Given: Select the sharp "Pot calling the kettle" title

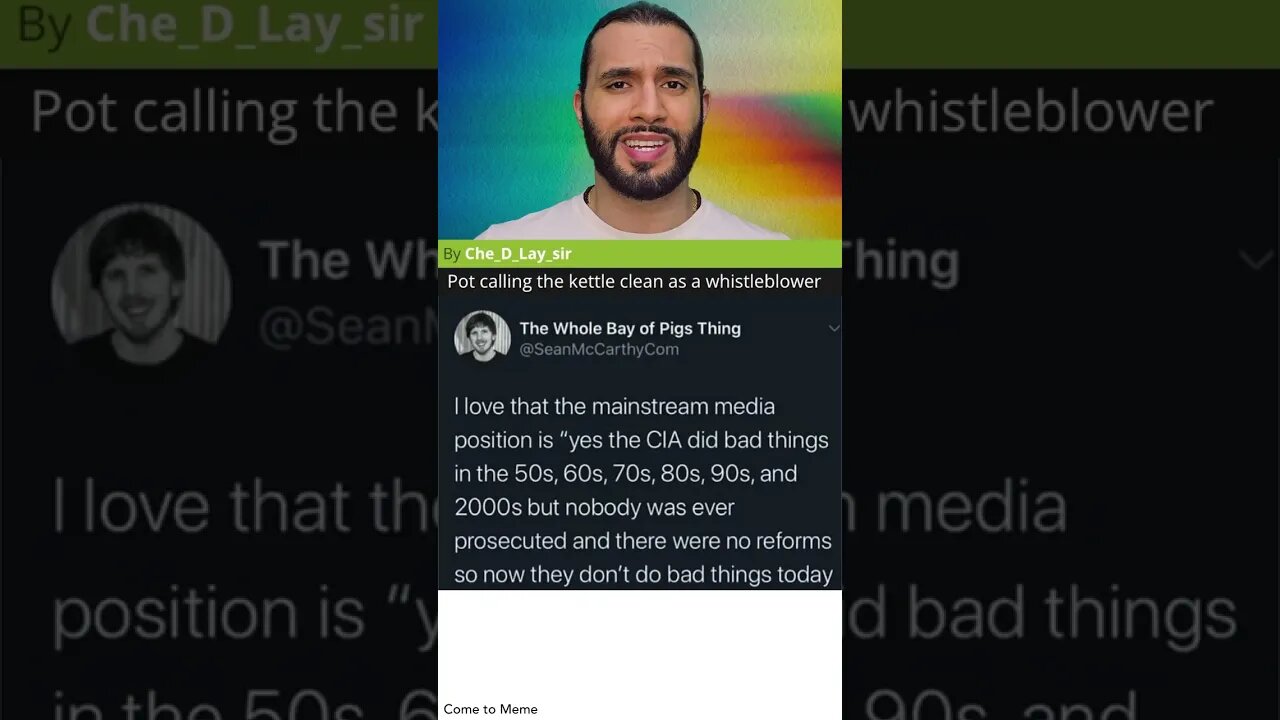Looking at the screenshot, I should tap(633, 281).
